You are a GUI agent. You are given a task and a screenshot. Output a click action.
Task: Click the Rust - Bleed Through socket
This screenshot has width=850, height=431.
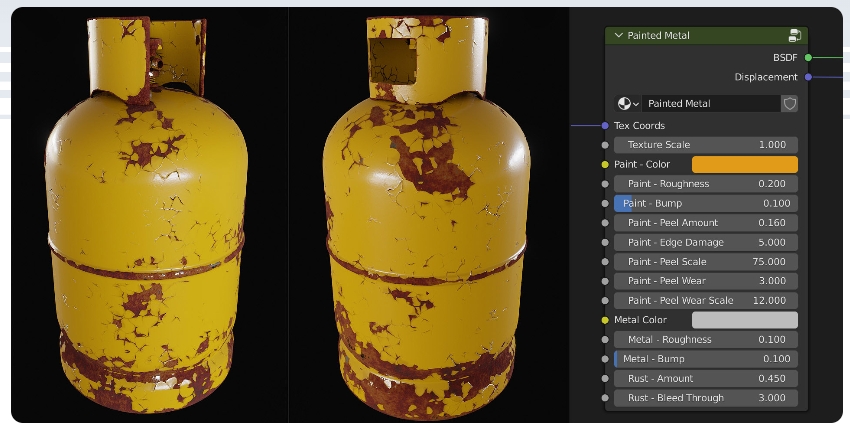coord(605,398)
